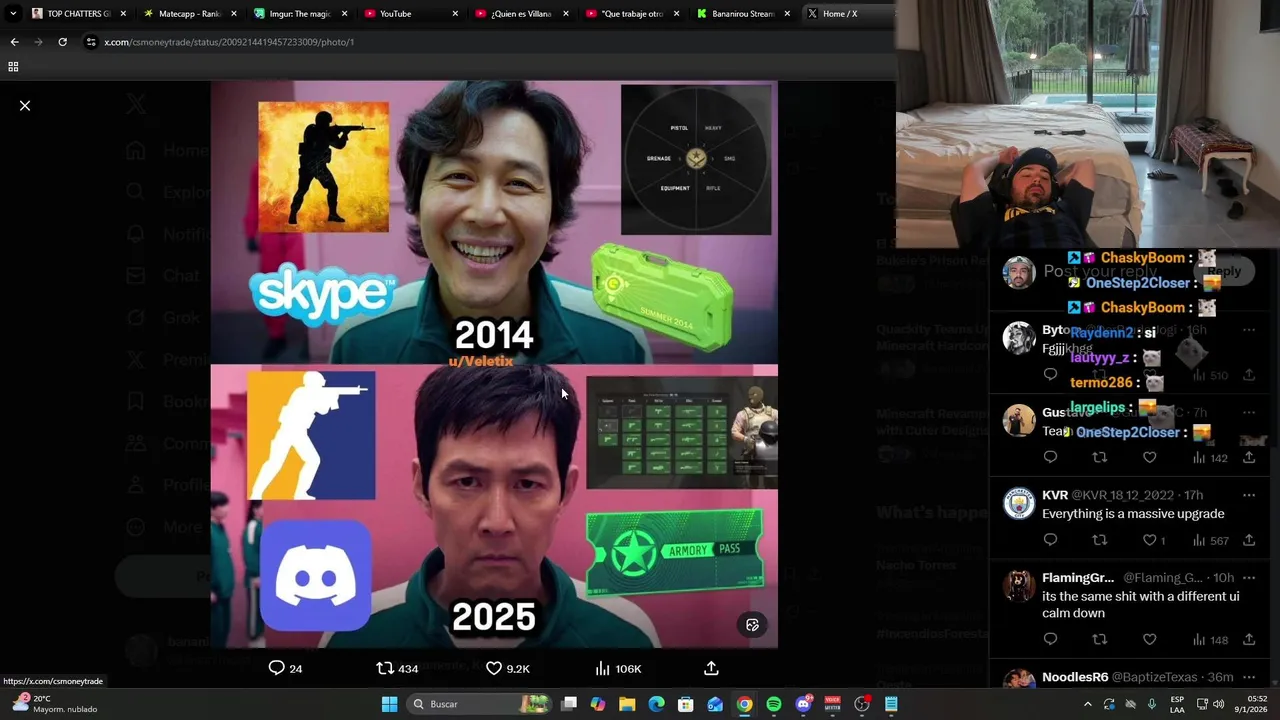Open views count 148 on FlamingGr's reply
Screen dimensions: 1280x720
[1209, 639]
